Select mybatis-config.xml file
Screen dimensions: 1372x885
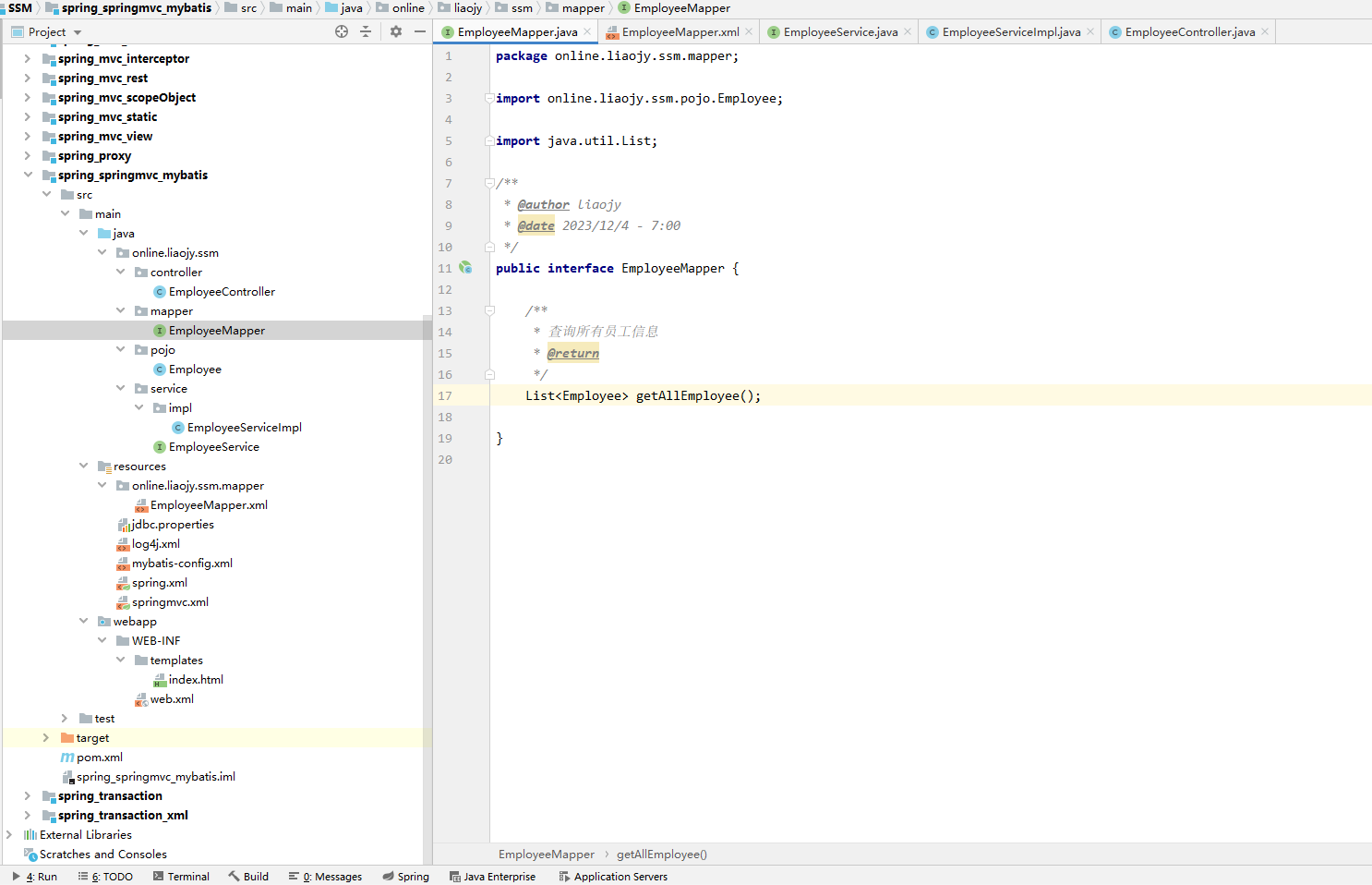(182, 563)
